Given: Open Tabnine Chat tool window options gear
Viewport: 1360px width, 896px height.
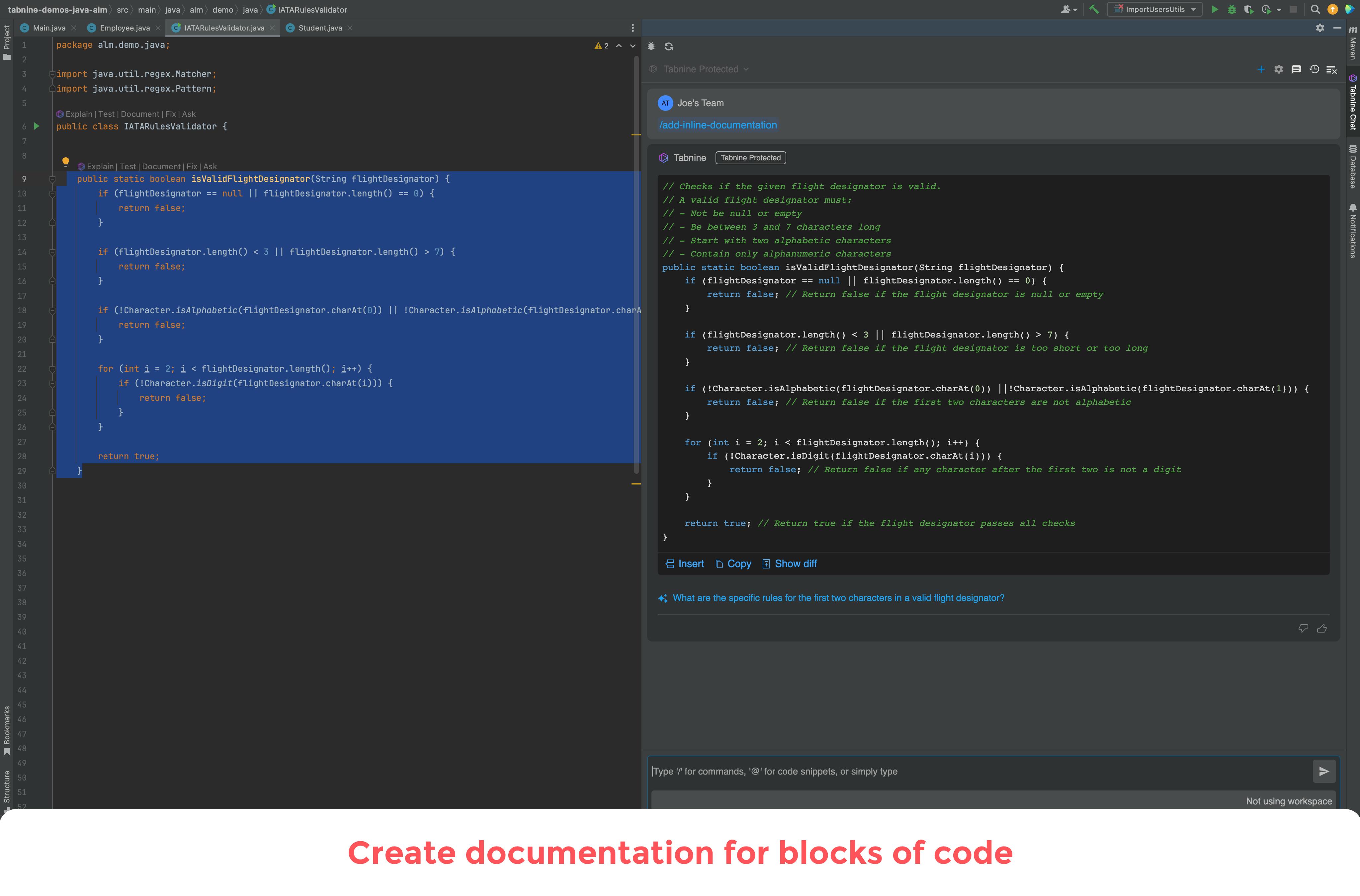Looking at the screenshot, I should 1320,28.
